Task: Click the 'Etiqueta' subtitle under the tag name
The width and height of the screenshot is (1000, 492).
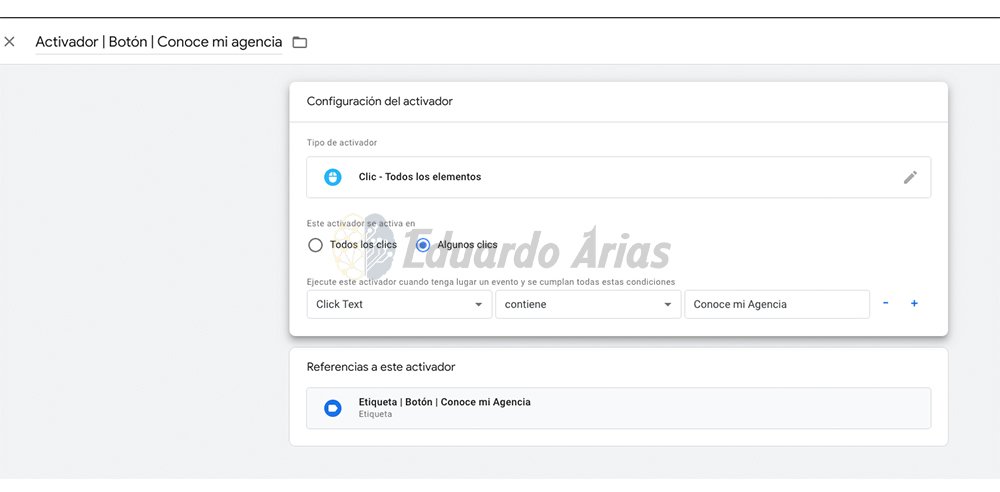Action: click(x=375, y=414)
